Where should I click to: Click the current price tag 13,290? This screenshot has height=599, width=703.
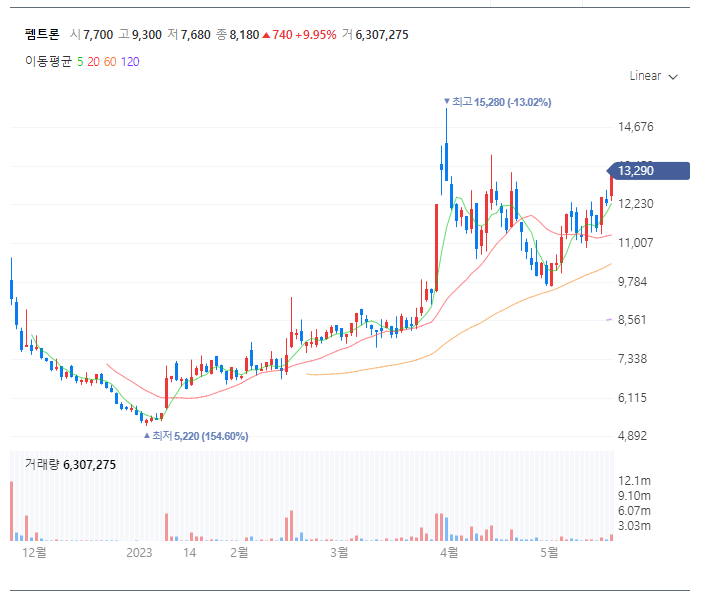click(648, 171)
